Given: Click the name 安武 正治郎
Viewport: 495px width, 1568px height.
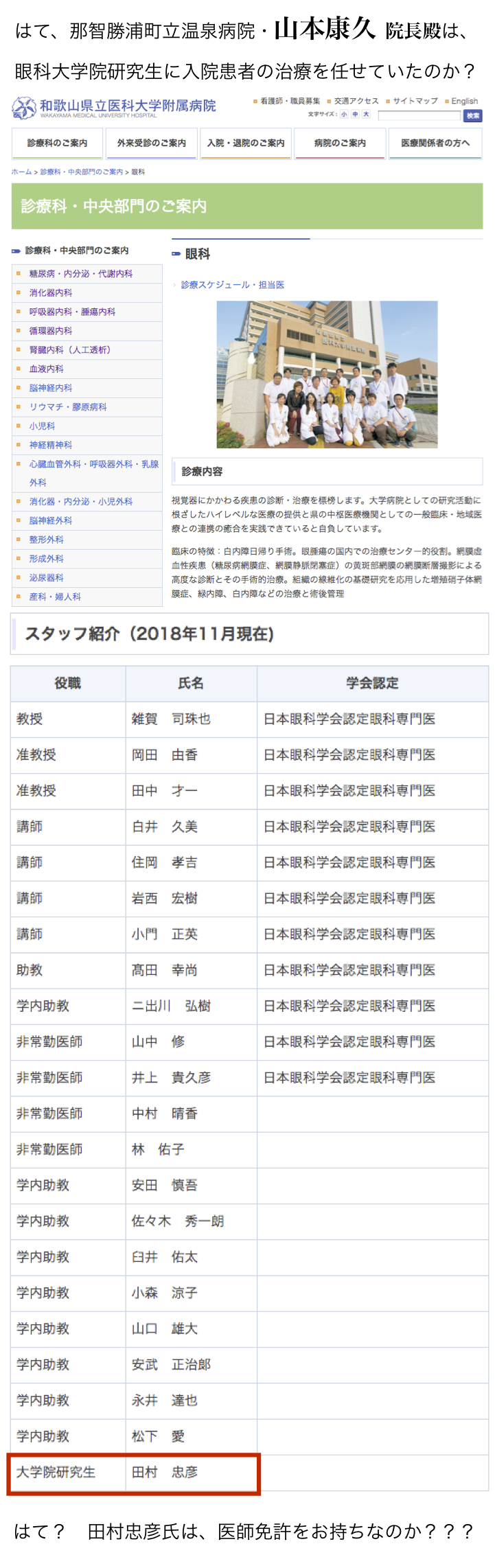Looking at the screenshot, I should [171, 1365].
